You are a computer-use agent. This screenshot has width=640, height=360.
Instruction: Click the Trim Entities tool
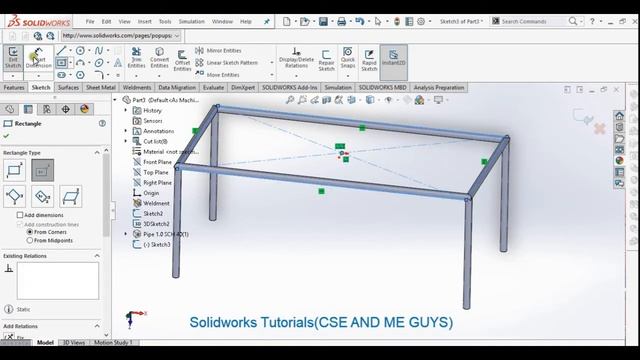point(136,58)
